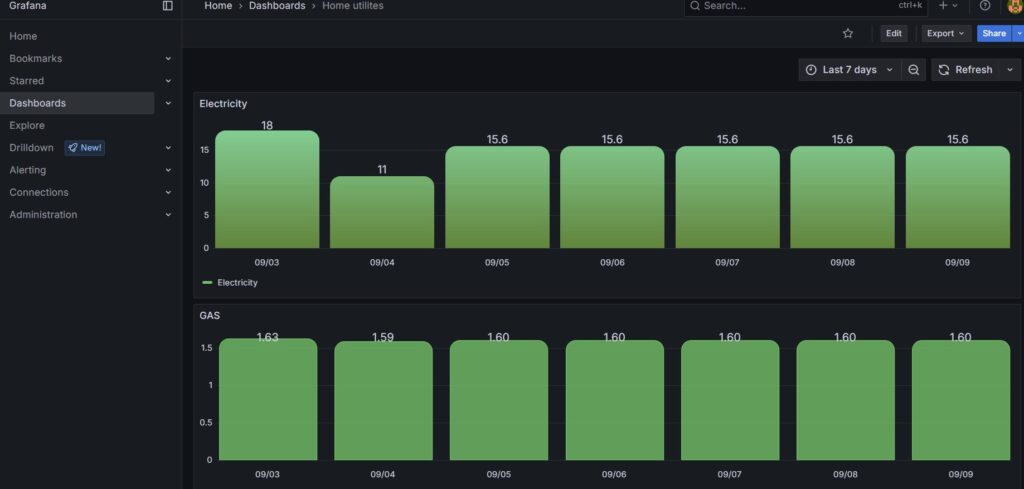Screen dimensions: 1024x489
Task: Click into the Search field
Action: point(790,6)
